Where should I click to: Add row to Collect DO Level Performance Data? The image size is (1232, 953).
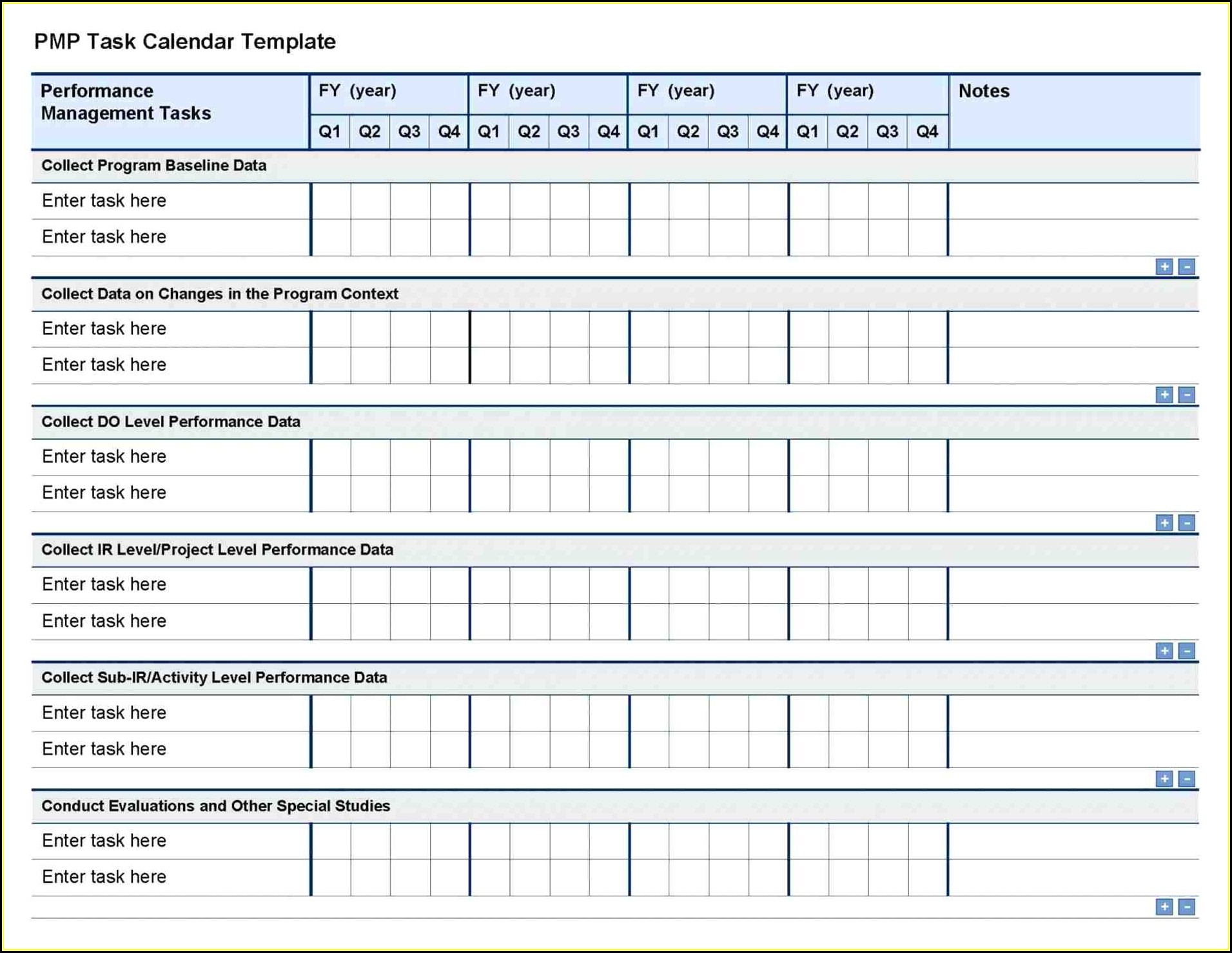click(x=1164, y=523)
